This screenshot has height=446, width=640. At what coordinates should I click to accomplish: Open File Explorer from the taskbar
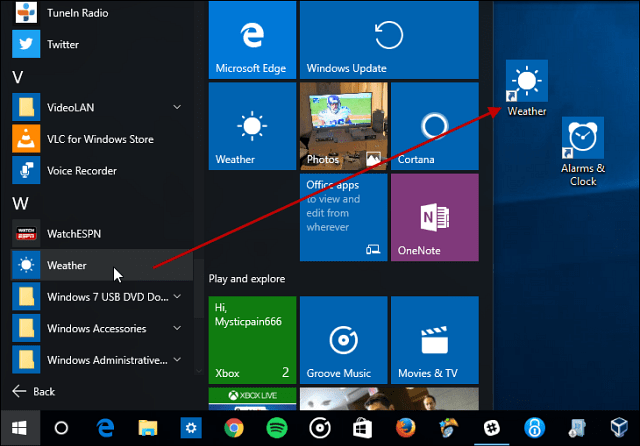(148, 428)
